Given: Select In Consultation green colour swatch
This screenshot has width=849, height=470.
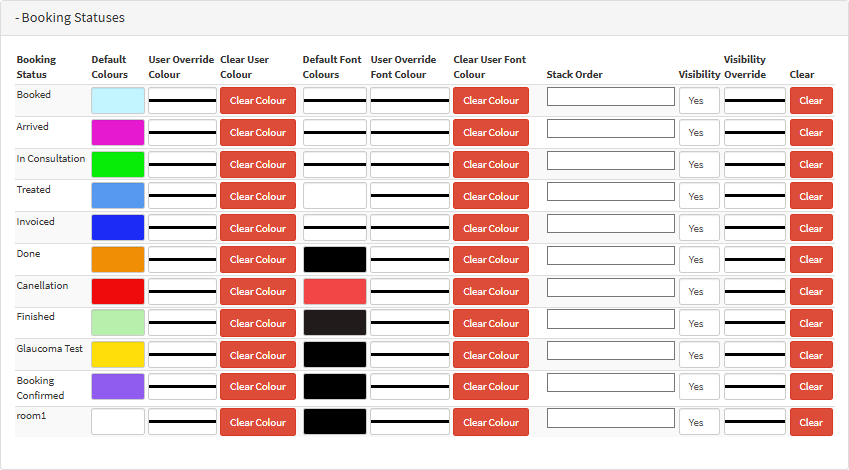Looking at the screenshot, I should pos(118,164).
